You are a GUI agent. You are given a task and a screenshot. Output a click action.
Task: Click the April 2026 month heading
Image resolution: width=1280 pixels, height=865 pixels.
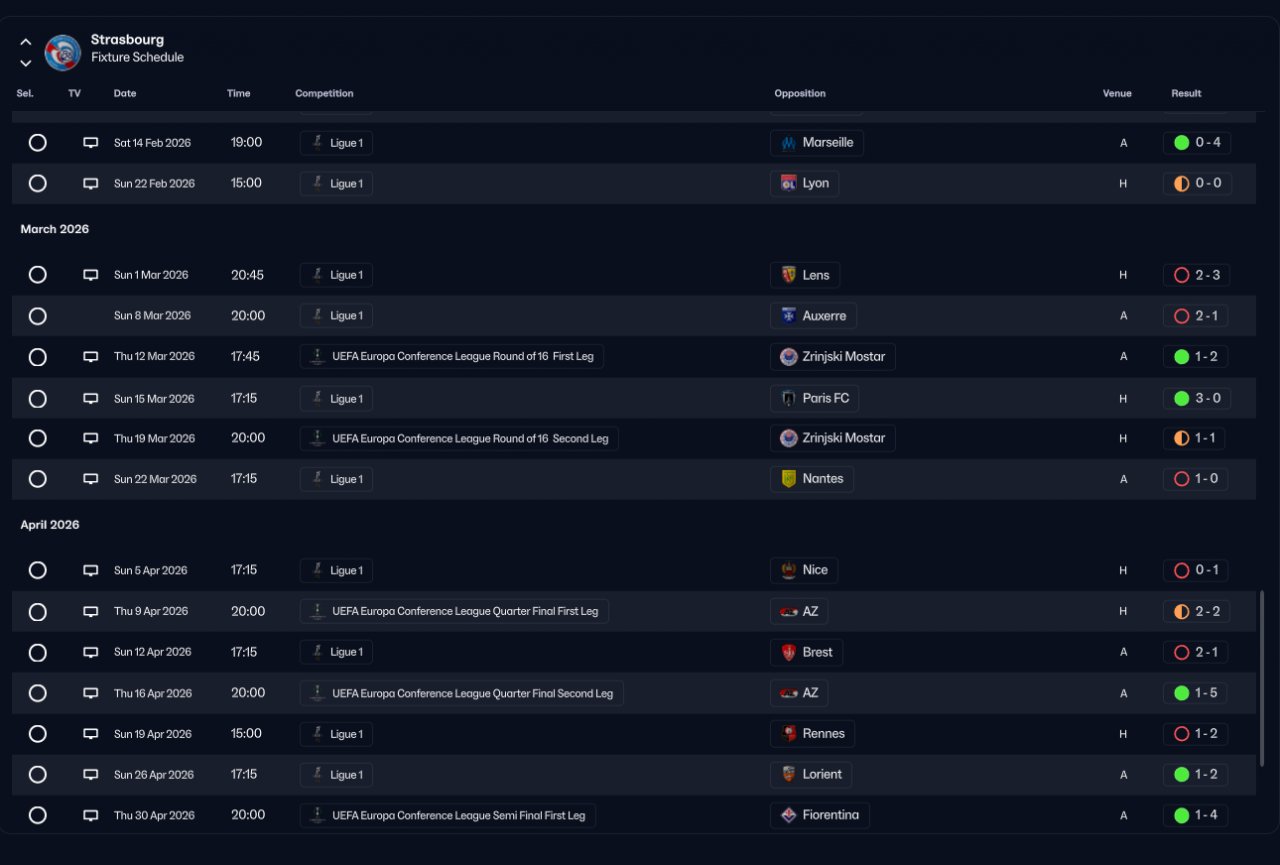(50, 525)
